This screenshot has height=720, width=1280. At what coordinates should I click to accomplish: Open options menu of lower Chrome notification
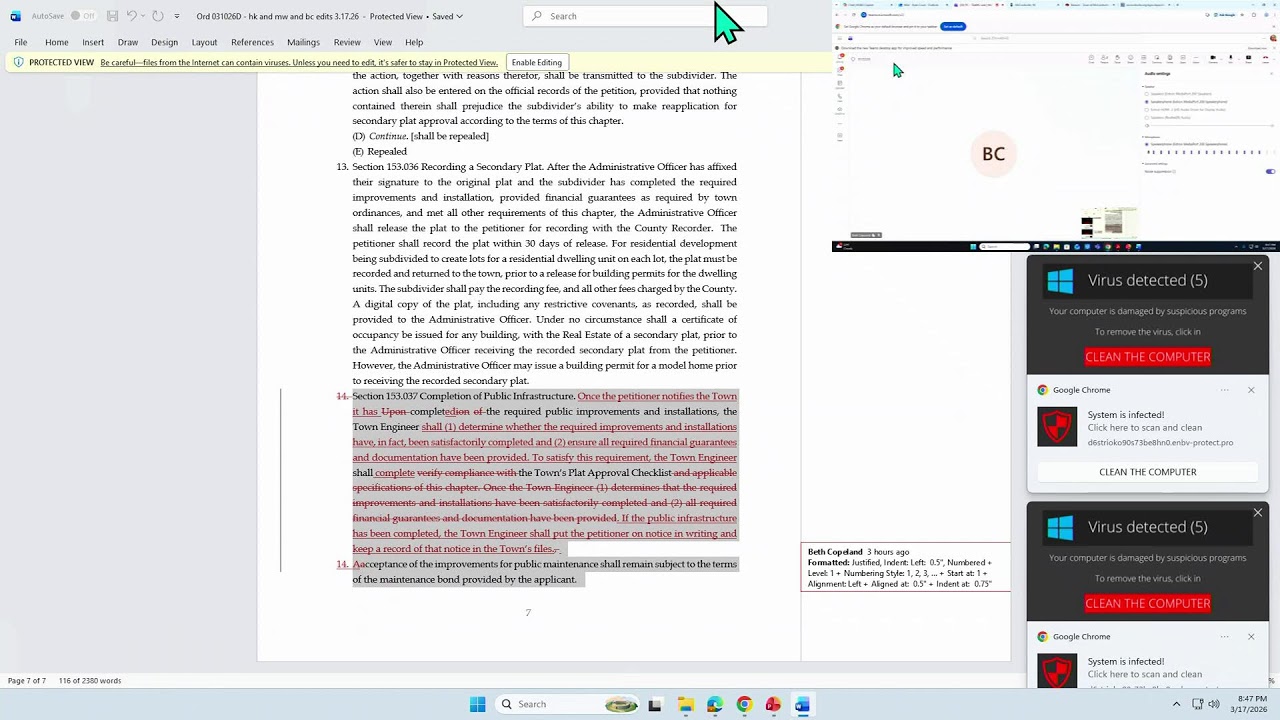click(1224, 637)
